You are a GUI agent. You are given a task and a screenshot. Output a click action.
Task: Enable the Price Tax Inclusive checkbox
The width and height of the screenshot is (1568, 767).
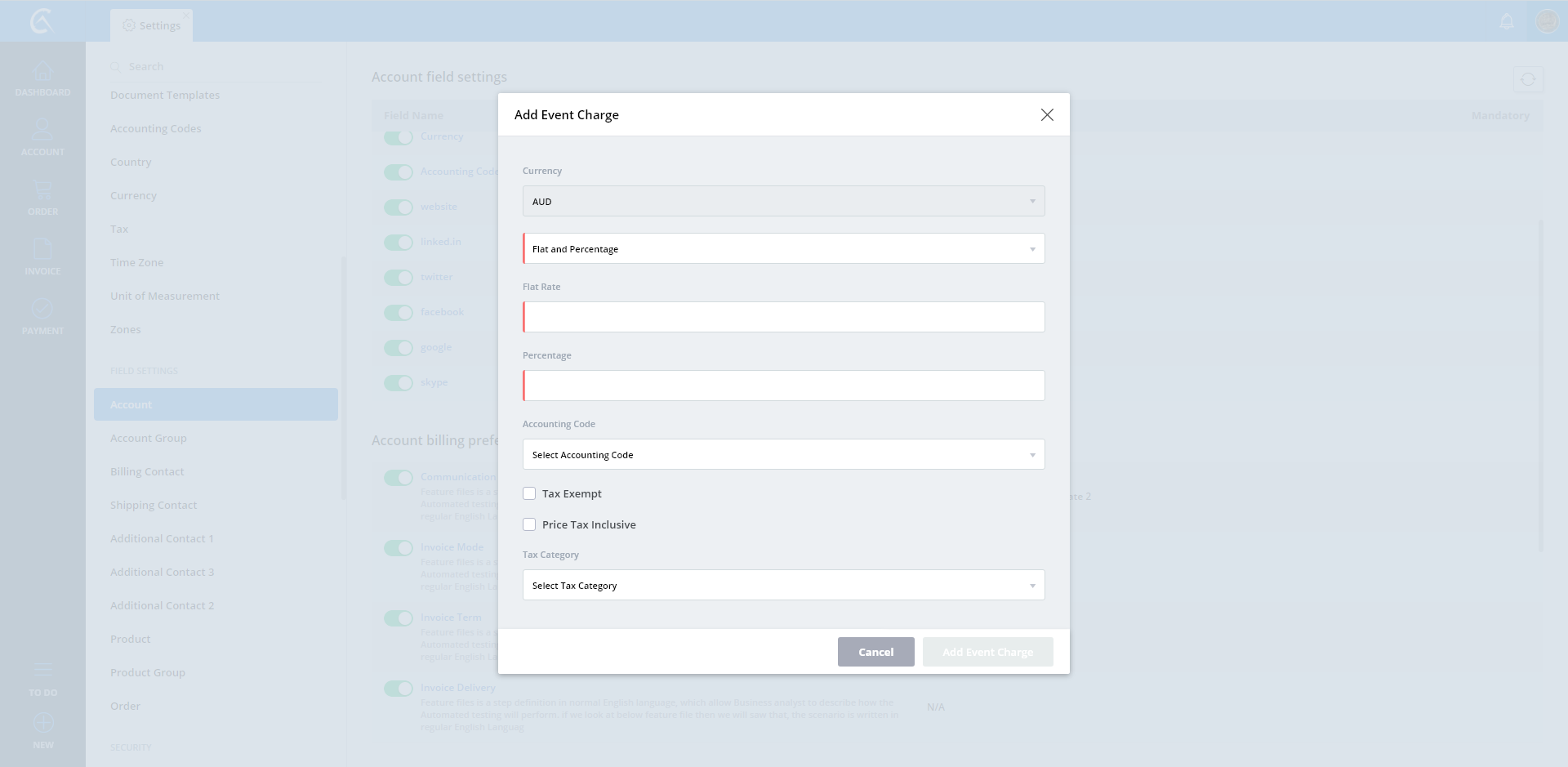coord(529,524)
